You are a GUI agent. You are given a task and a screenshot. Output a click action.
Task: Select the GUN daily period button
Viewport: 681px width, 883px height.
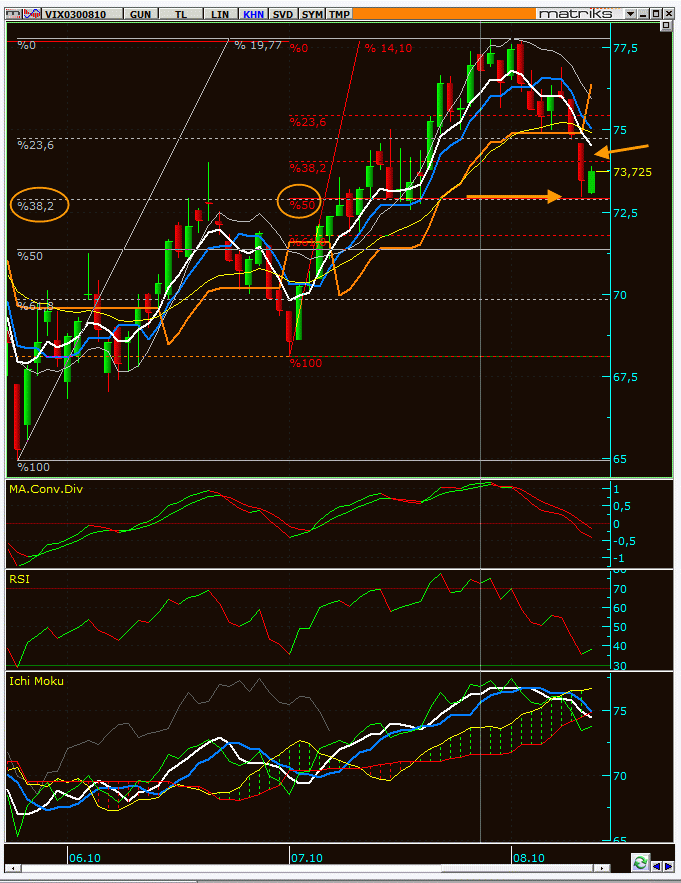pos(141,14)
